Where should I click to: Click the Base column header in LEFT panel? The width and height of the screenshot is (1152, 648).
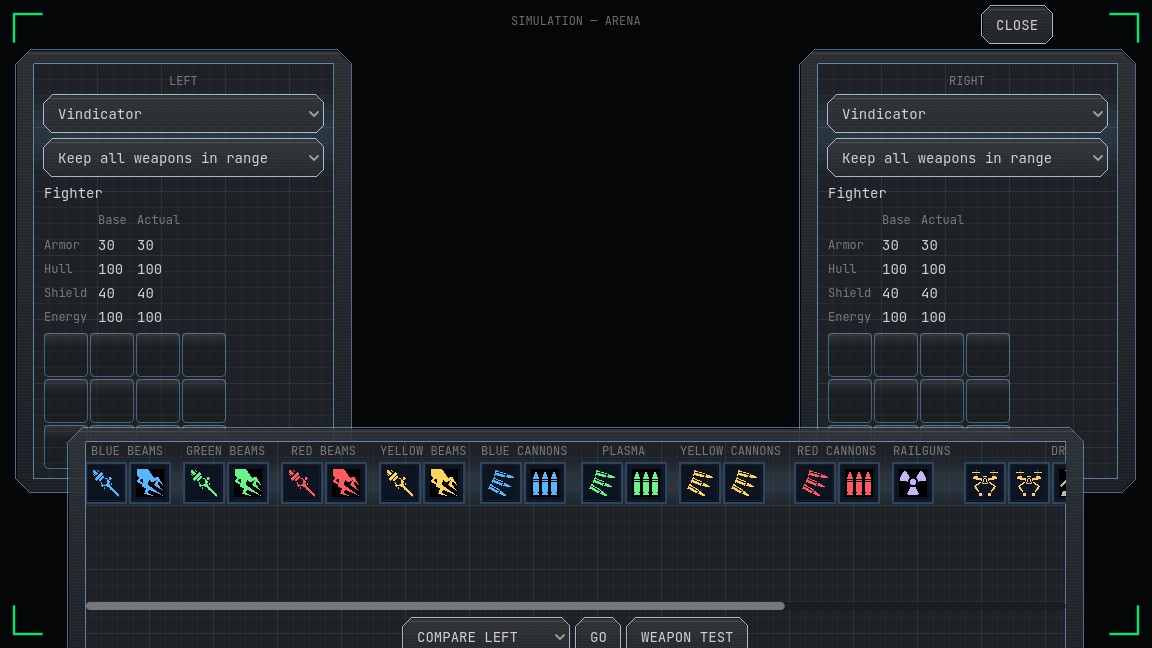click(x=112, y=220)
